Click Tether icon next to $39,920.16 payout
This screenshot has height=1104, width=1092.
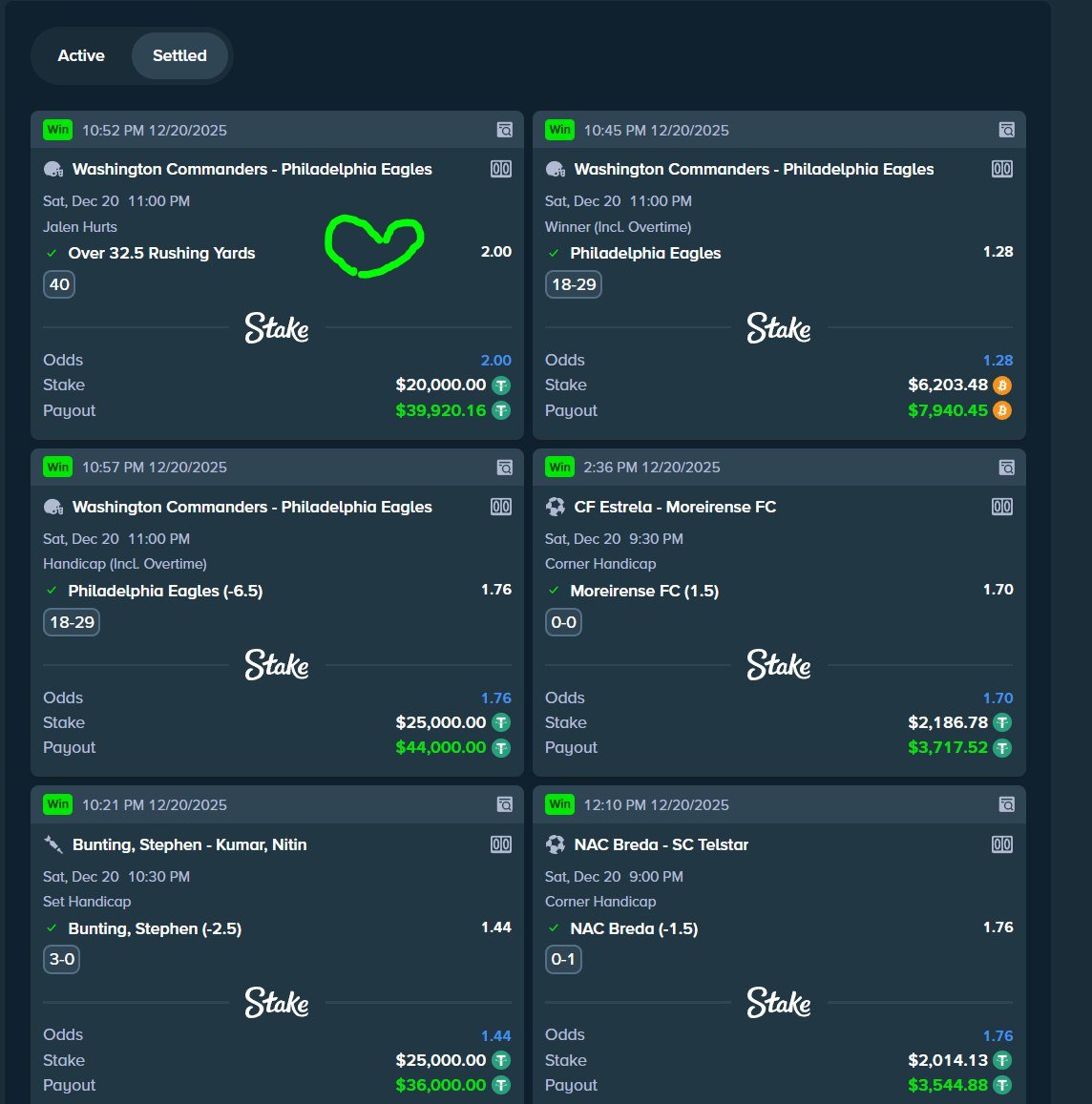[x=501, y=410]
